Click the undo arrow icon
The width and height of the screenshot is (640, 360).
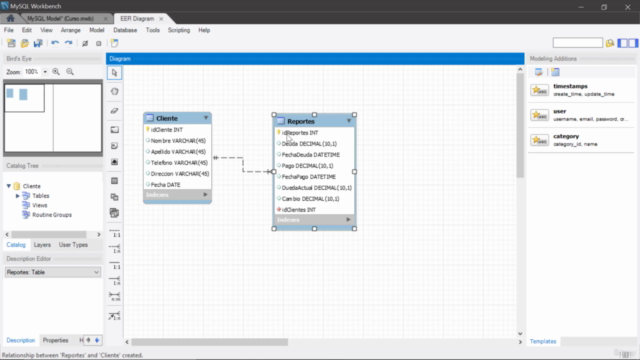[55, 43]
